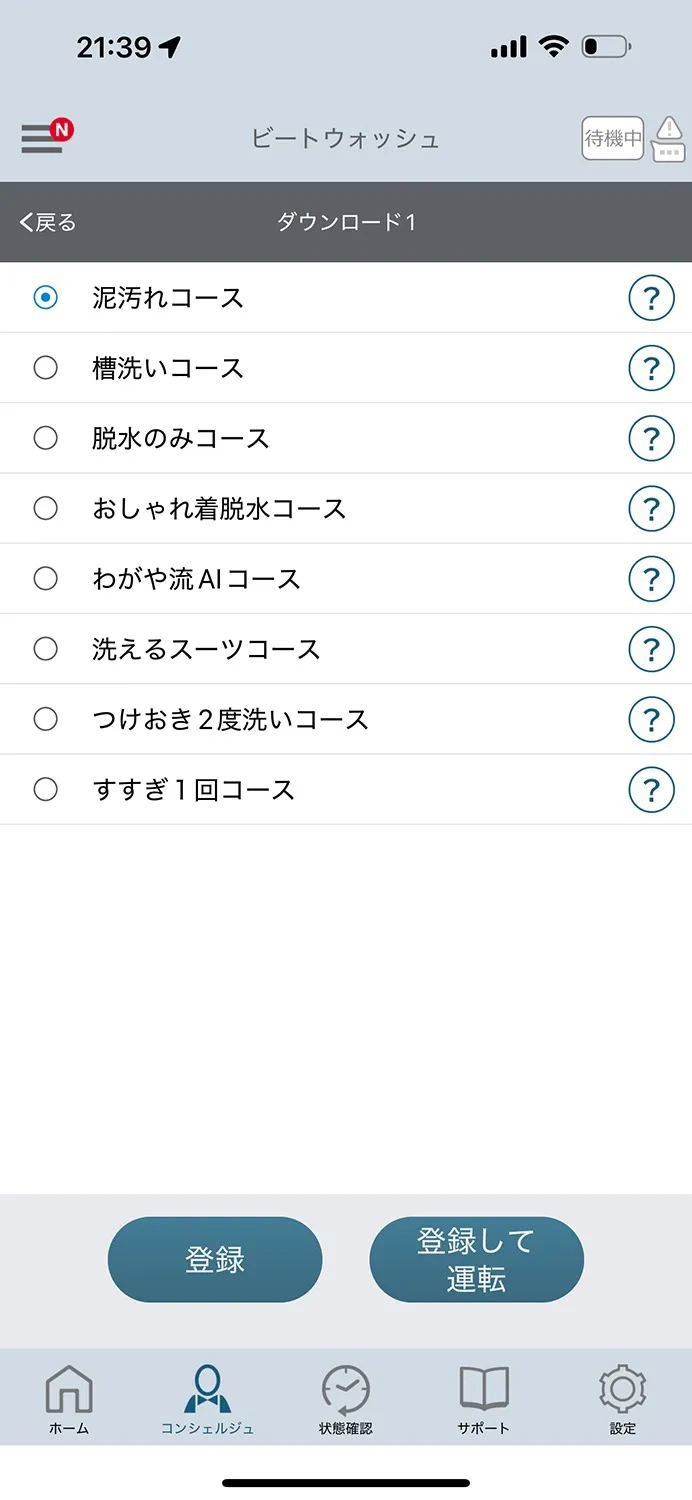The width and height of the screenshot is (692, 1500).
Task: Open the hamburger menu icon
Action: pos(43,138)
